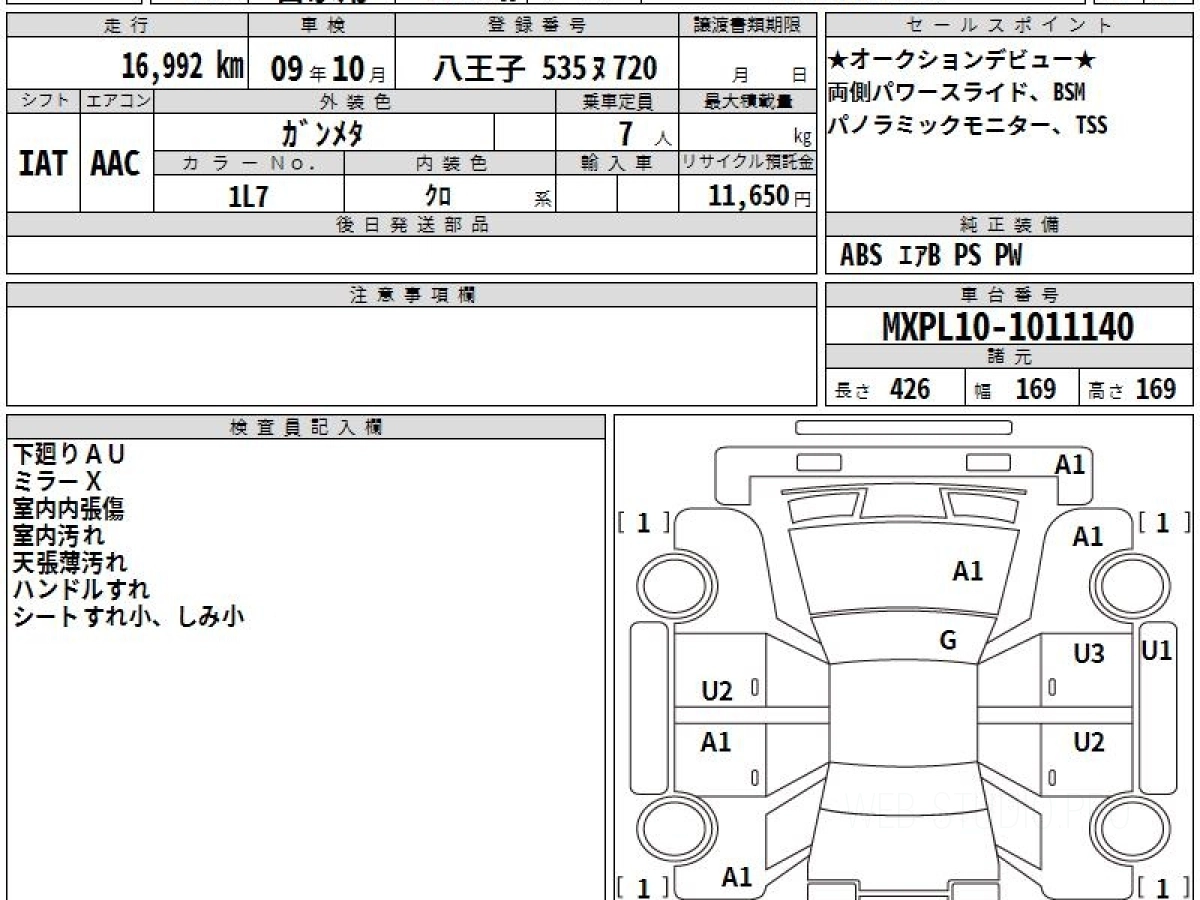Click inspector note 下廻りAU
Screen dimensions: 1200x900
coord(69,454)
